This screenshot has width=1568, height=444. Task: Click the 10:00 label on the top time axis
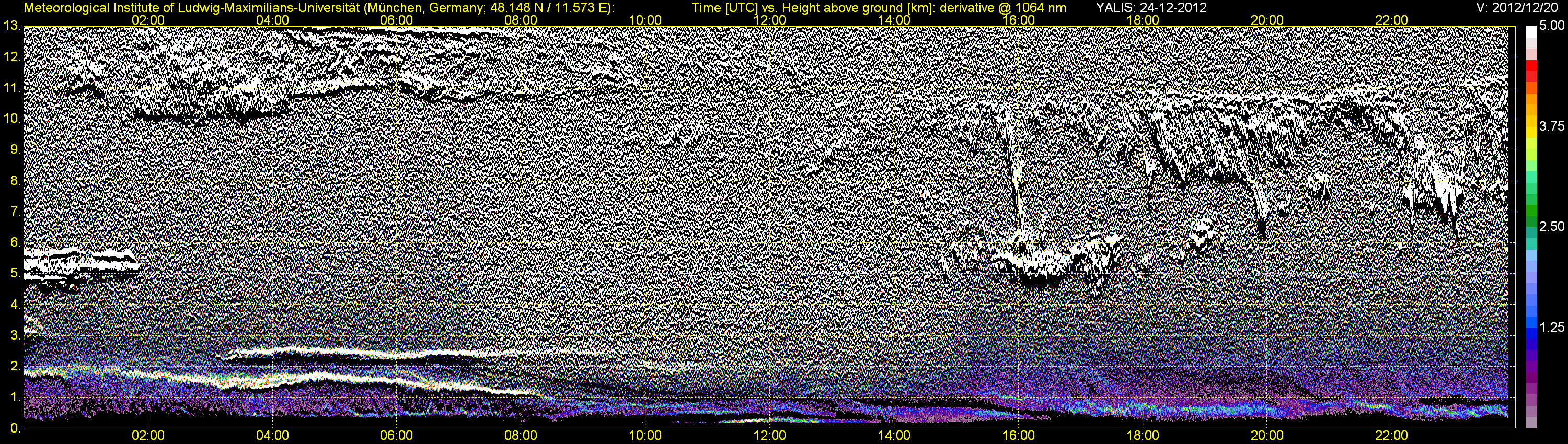click(x=645, y=20)
